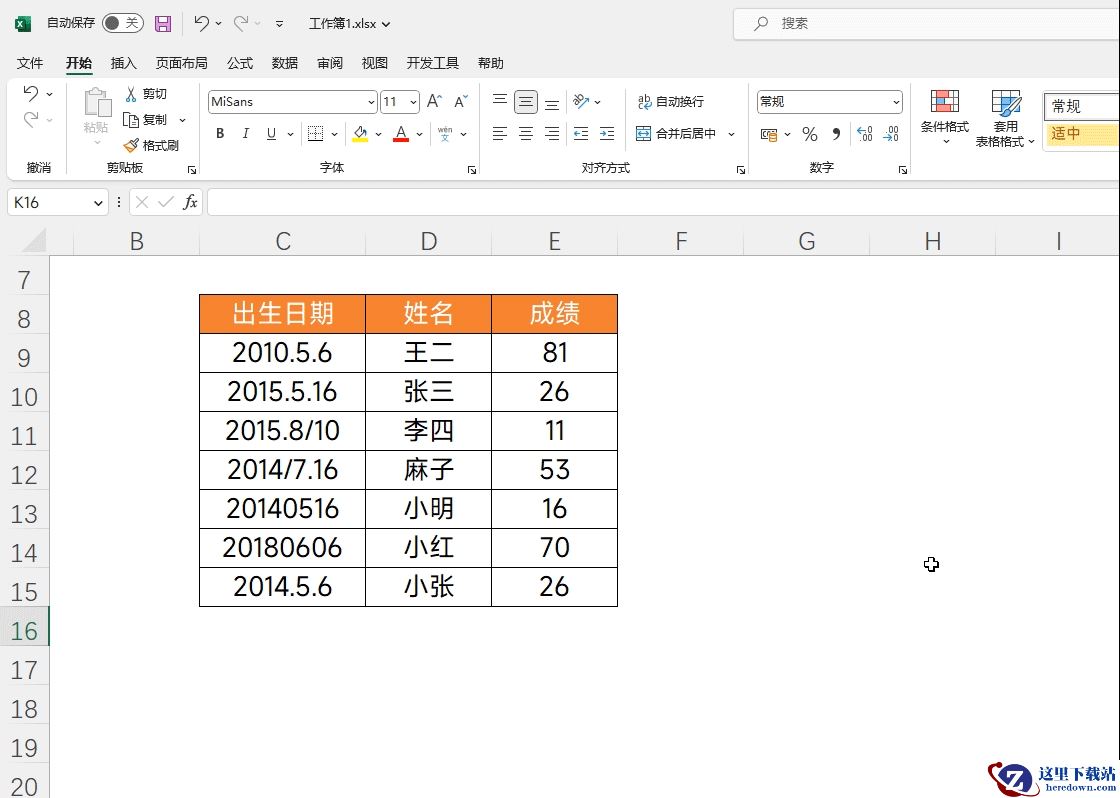
Task: Select column D header
Action: pyautogui.click(x=429, y=241)
